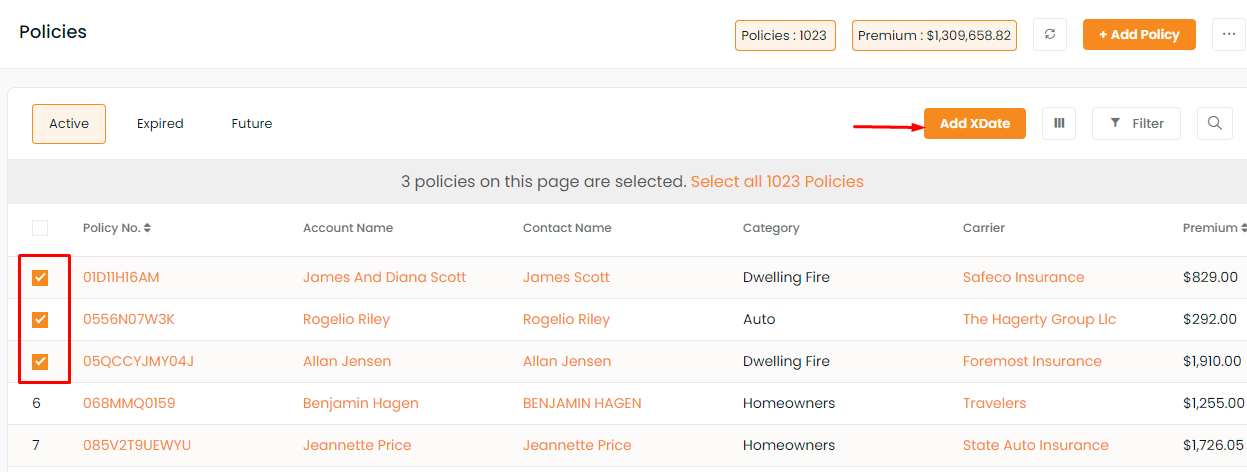The width and height of the screenshot is (1247, 472).
Task: Switch to the Expired tab
Action: [160, 124]
